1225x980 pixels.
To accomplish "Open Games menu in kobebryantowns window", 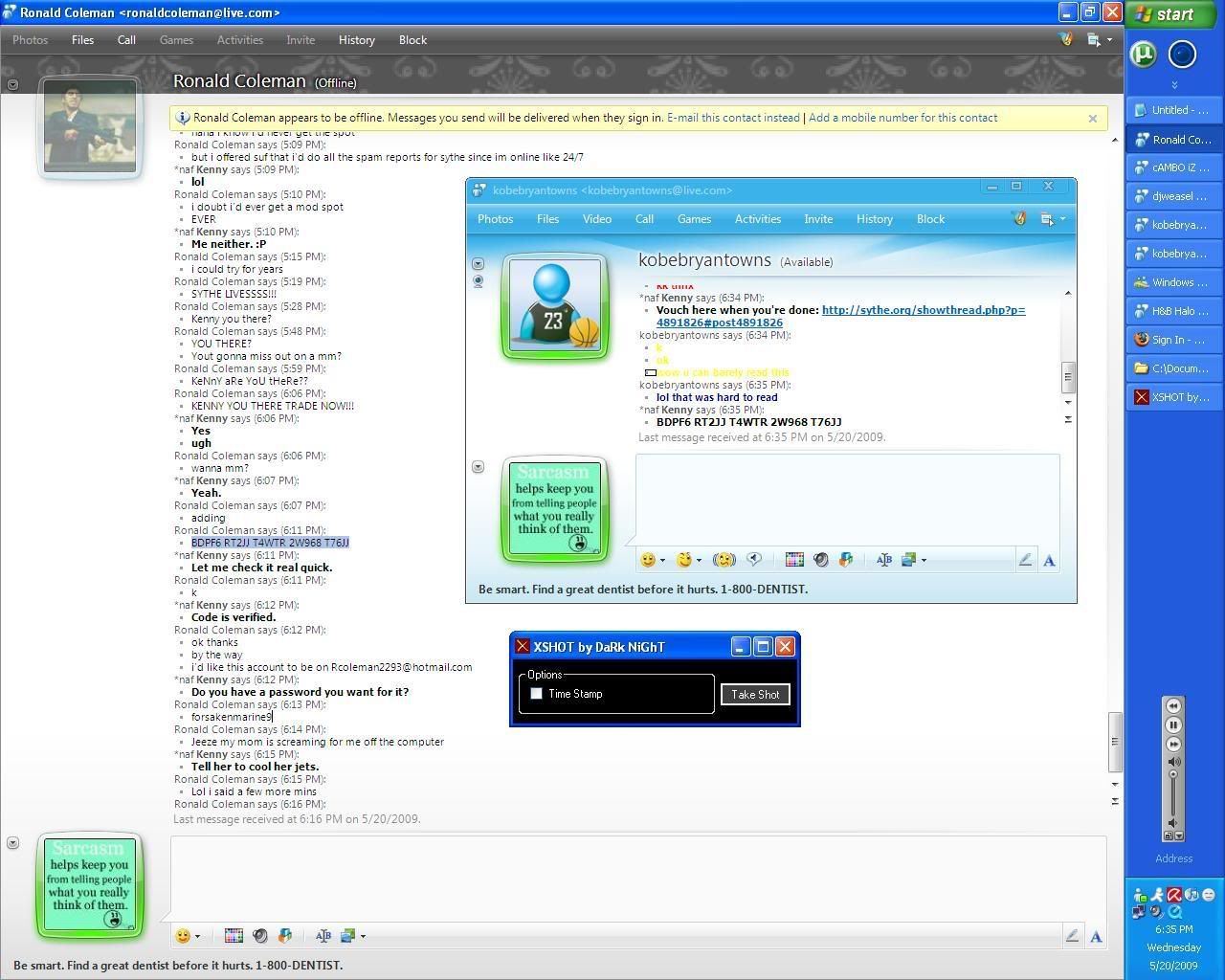I will (694, 219).
